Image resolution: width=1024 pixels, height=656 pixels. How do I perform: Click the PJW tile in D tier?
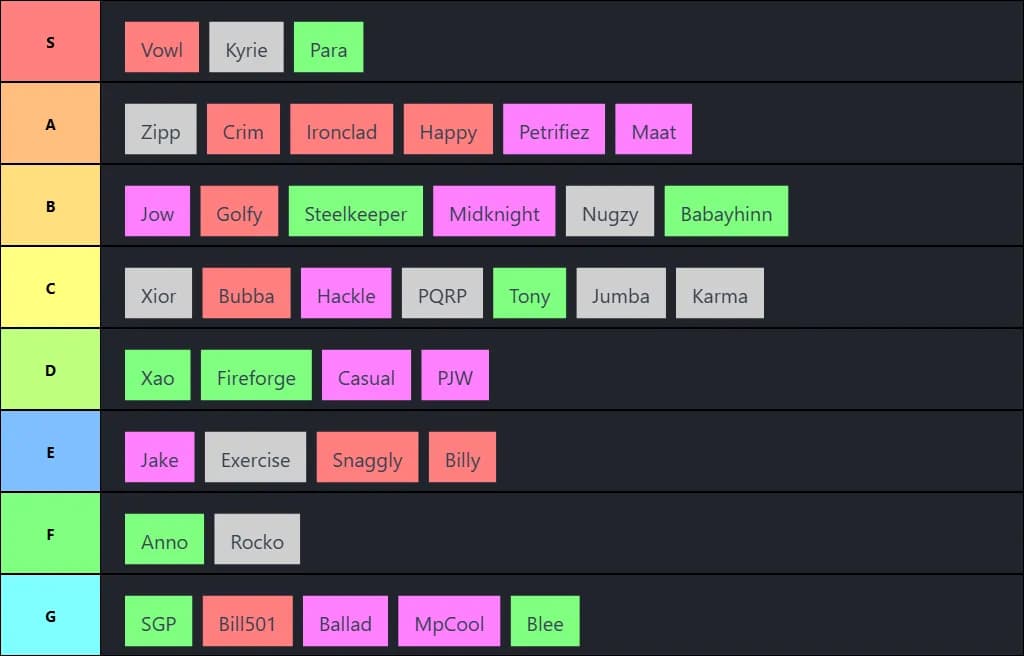click(x=455, y=376)
